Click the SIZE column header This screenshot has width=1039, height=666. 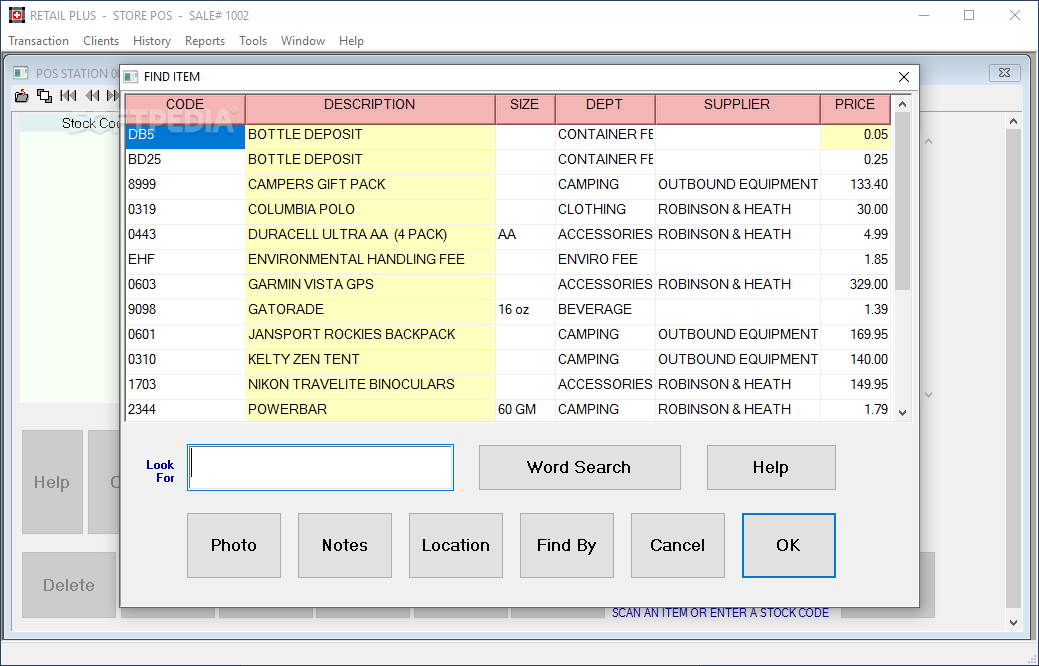(525, 109)
